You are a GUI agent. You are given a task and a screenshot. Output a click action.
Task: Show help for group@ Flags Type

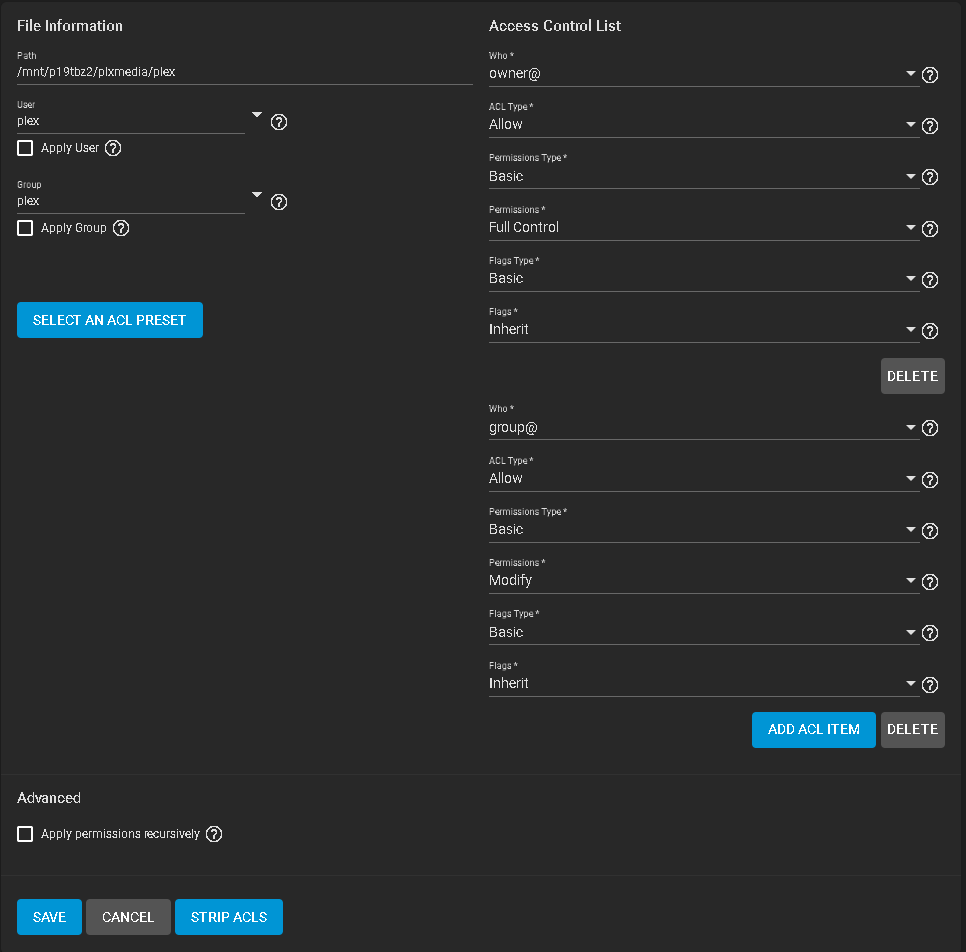pyautogui.click(x=930, y=633)
